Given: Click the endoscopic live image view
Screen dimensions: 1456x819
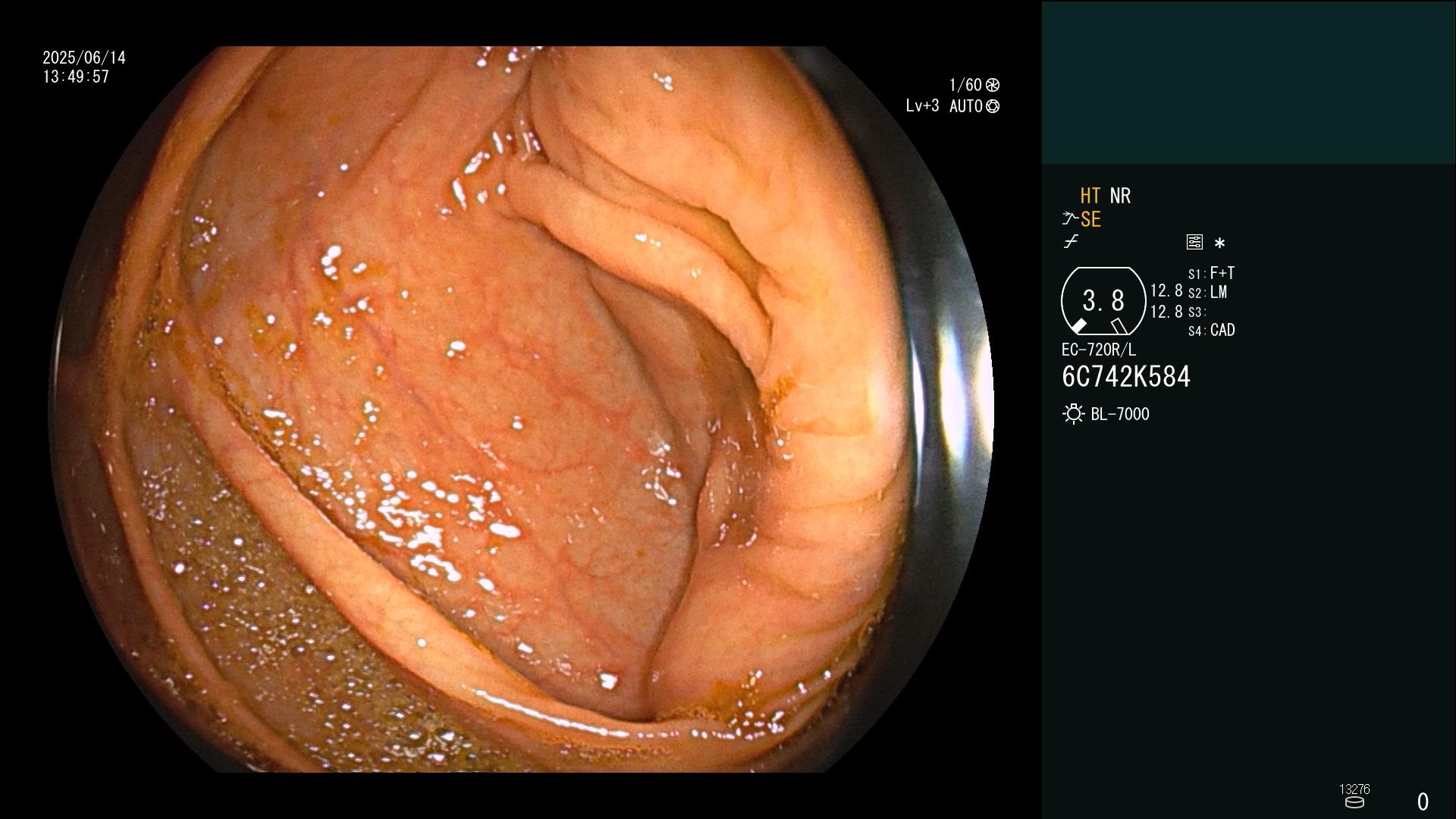Looking at the screenshot, I should pyautogui.click(x=521, y=409).
